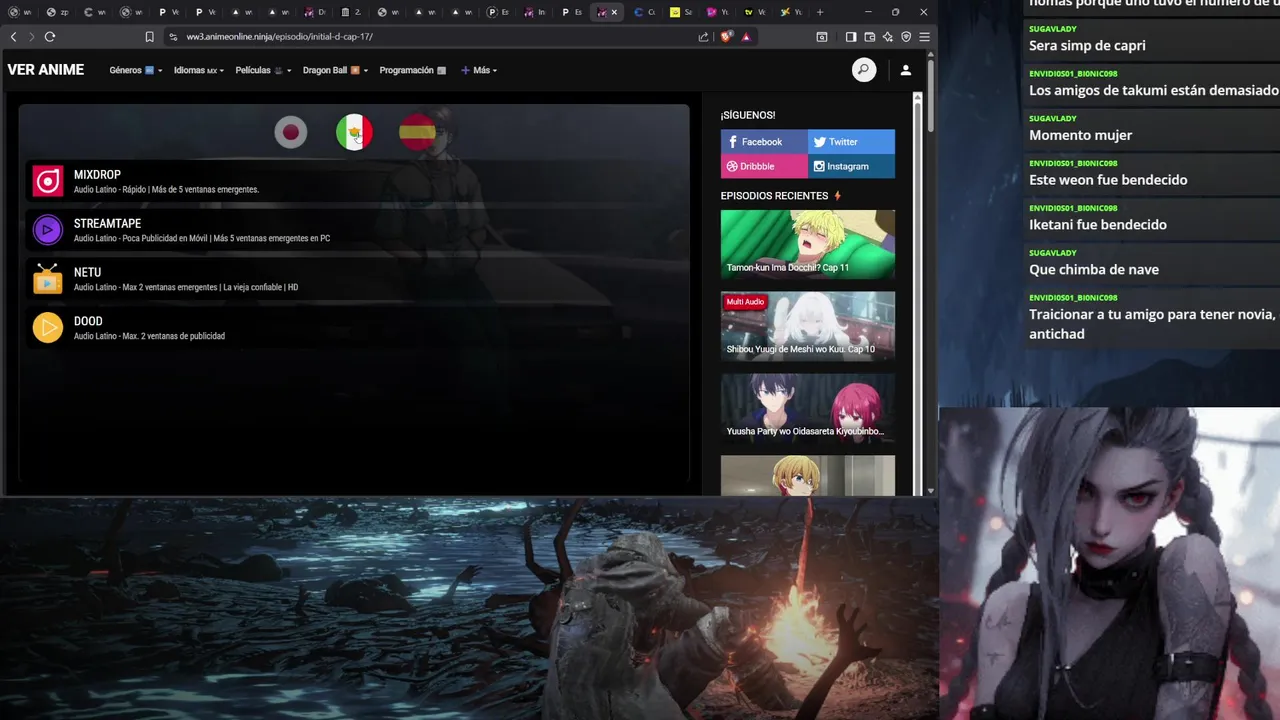
Task: Open the Leo AI sparkle icon
Action: 887,37
